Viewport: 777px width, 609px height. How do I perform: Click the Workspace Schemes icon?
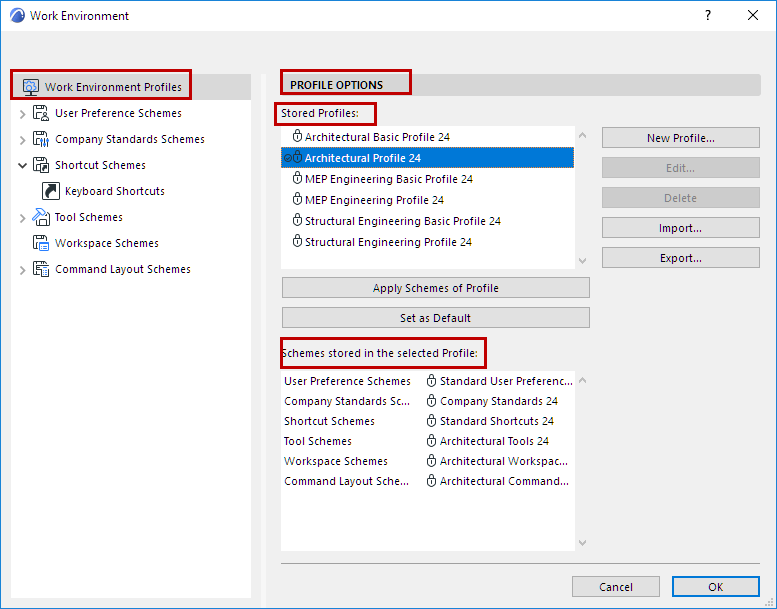tap(41, 243)
